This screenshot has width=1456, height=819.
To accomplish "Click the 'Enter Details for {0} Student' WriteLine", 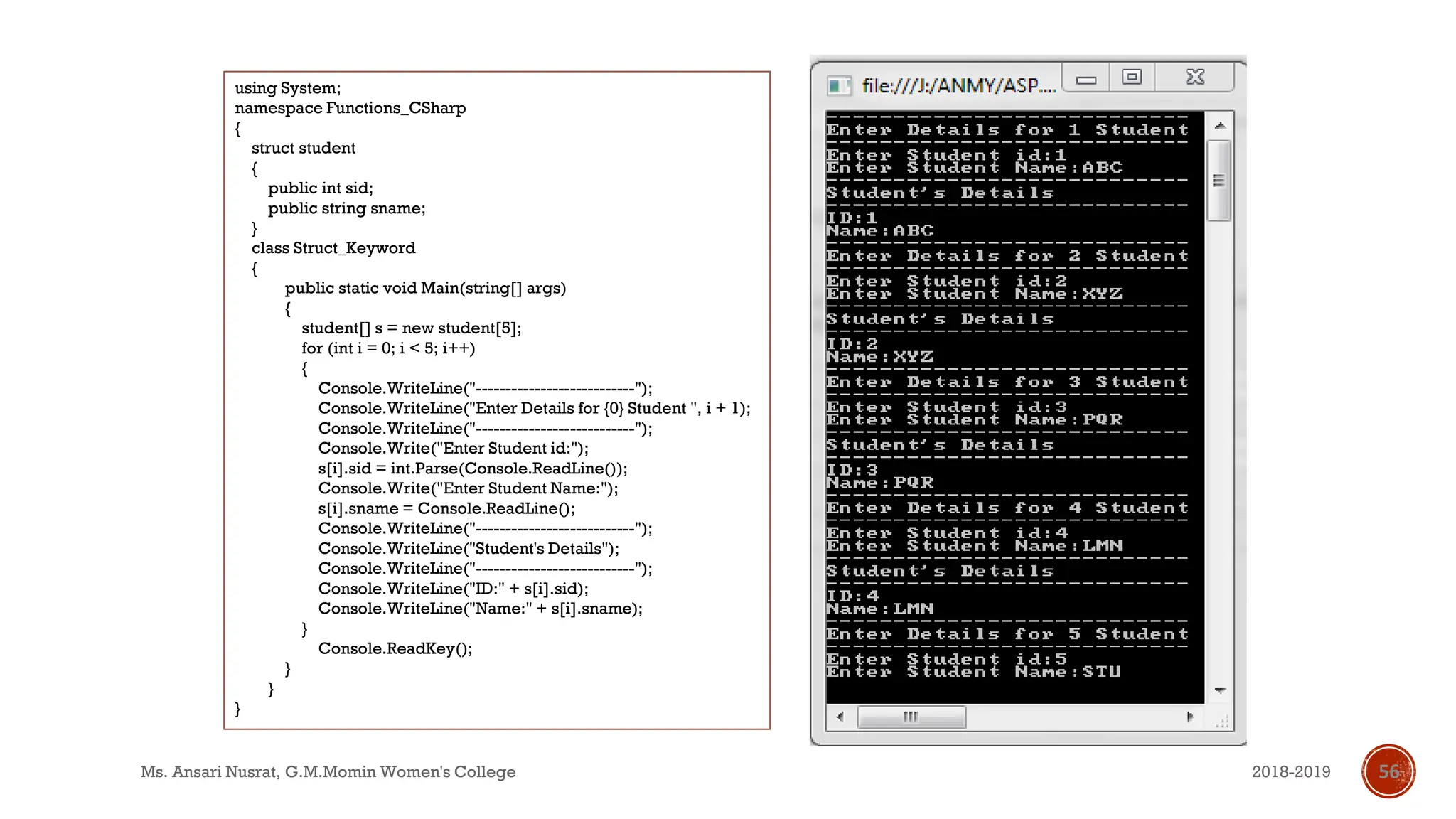I will [535, 408].
